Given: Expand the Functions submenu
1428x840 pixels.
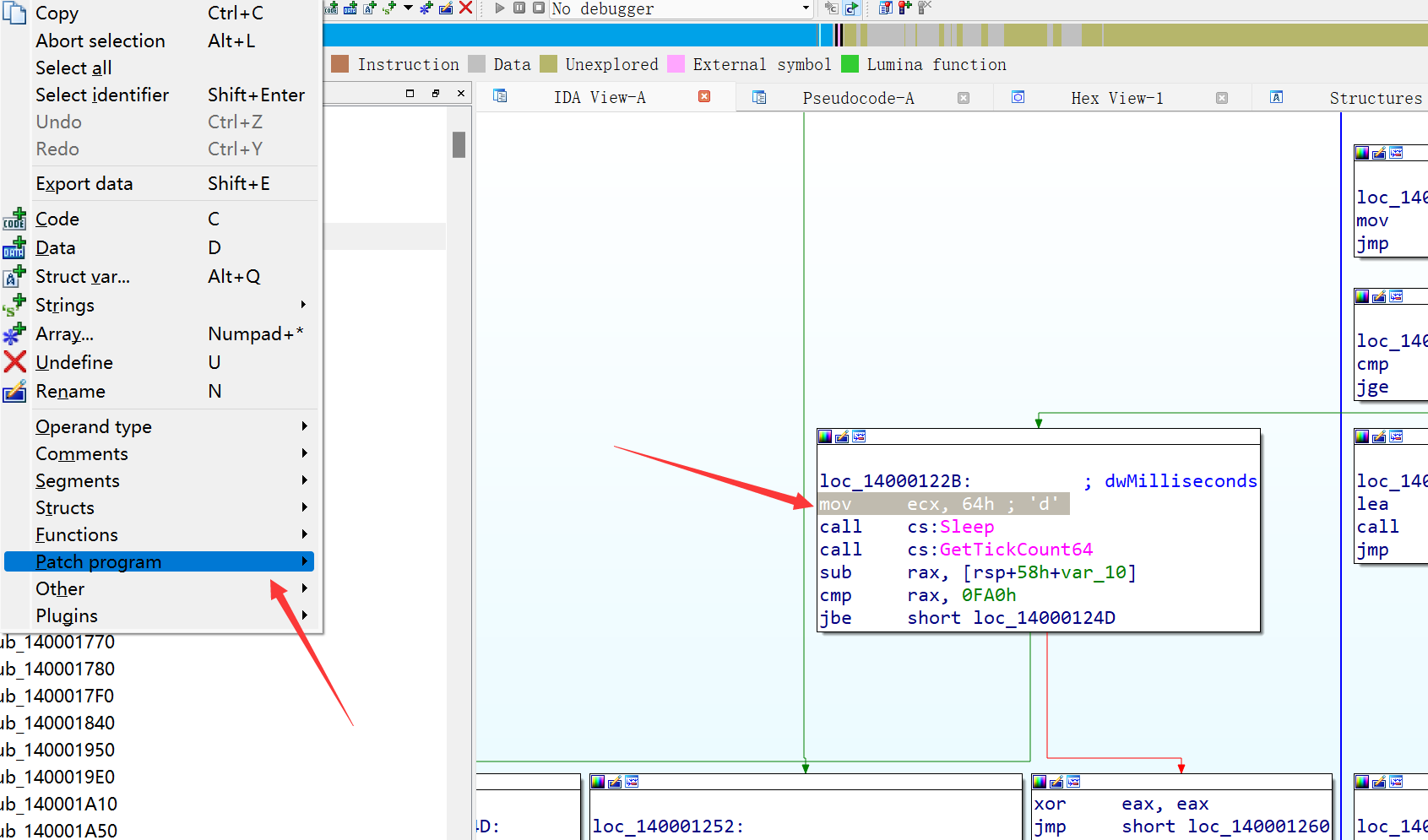Looking at the screenshot, I should (160, 534).
